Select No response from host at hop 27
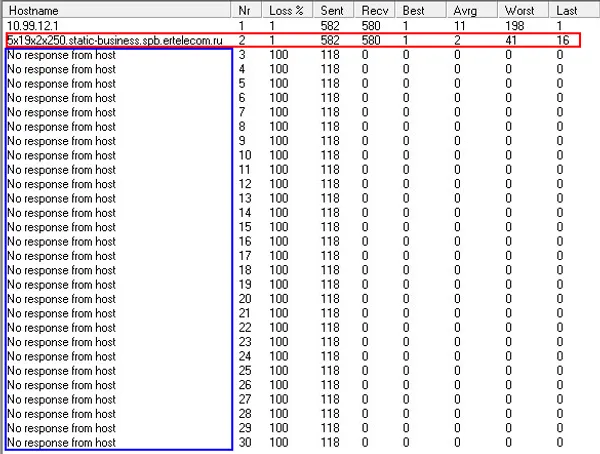 61,400
